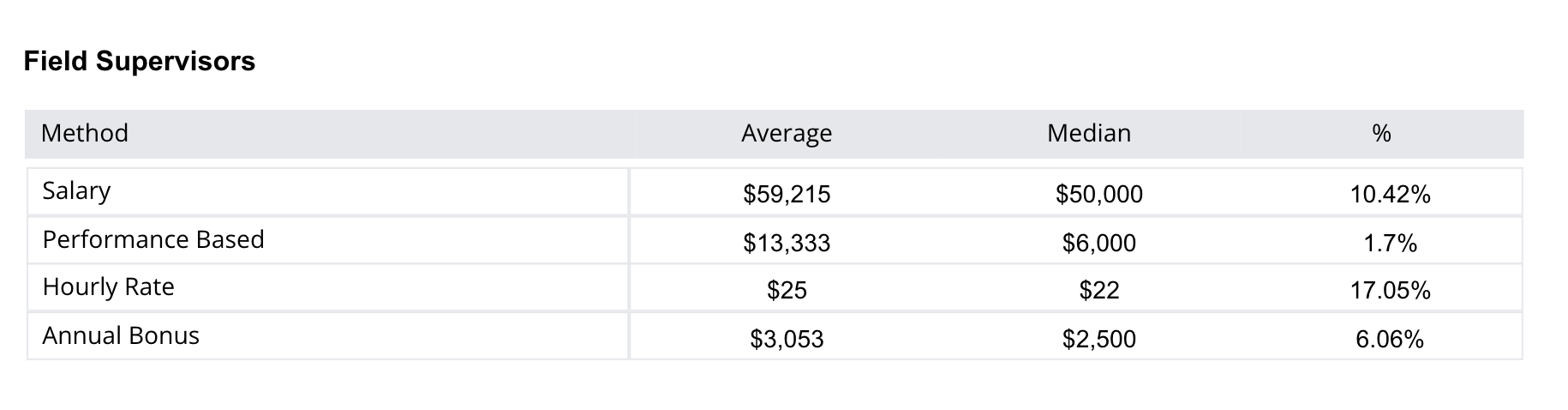Screen dimensions: 1568x410
Task: Select the Average column header
Action: point(787,133)
